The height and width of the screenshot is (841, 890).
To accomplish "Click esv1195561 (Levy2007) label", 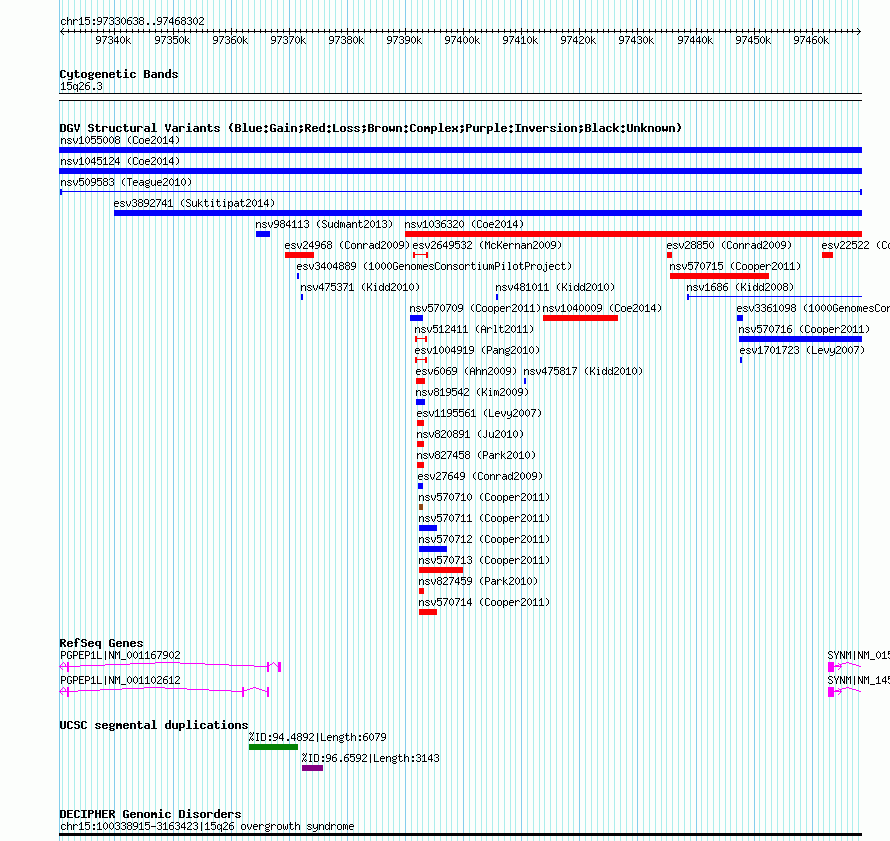I will (479, 413).
